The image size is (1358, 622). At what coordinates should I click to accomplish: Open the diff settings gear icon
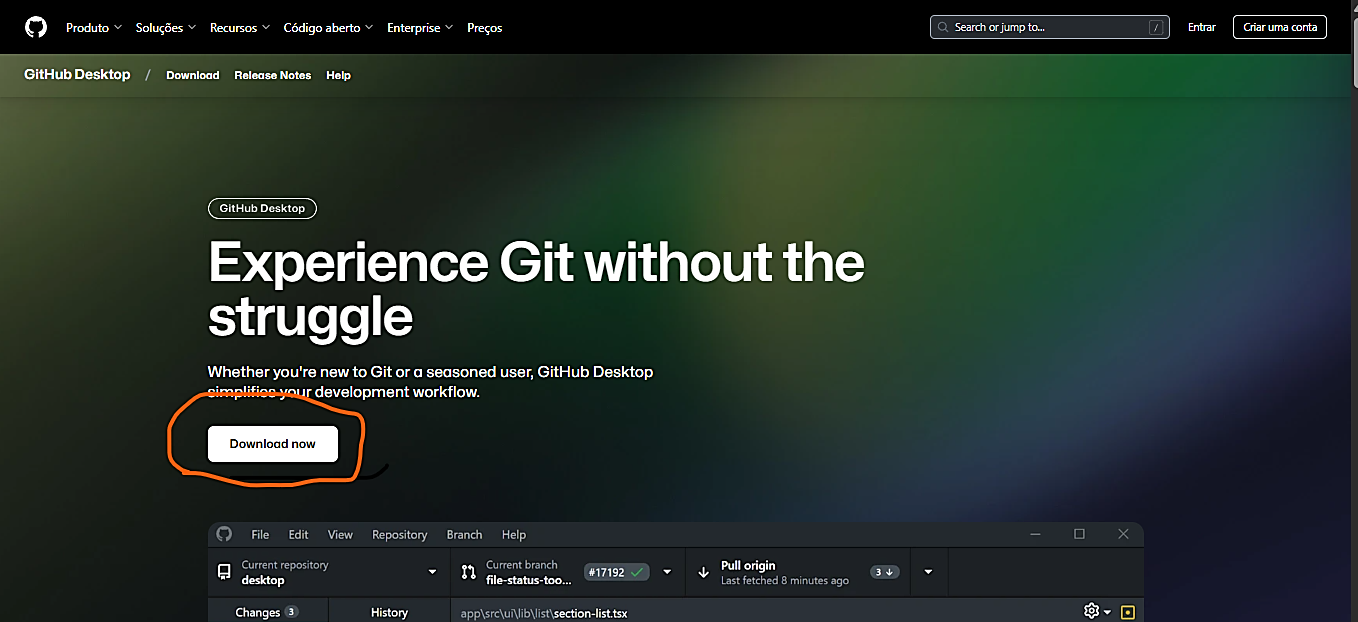point(1092,611)
